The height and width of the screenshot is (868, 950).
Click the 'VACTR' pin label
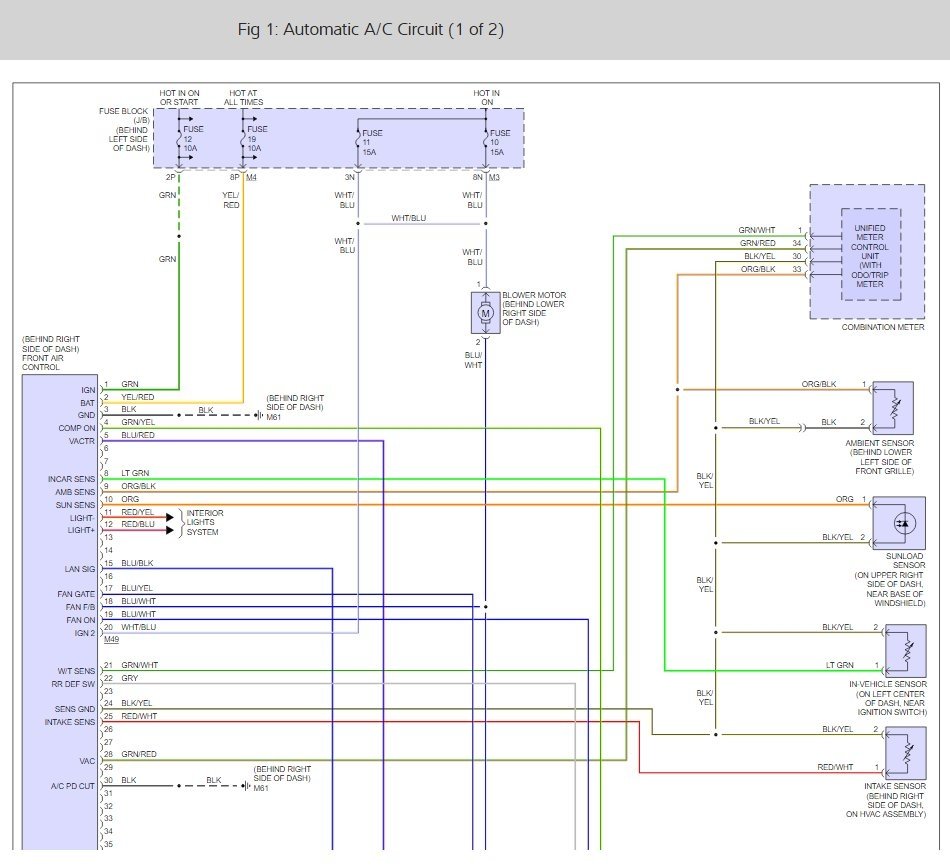click(x=82, y=441)
